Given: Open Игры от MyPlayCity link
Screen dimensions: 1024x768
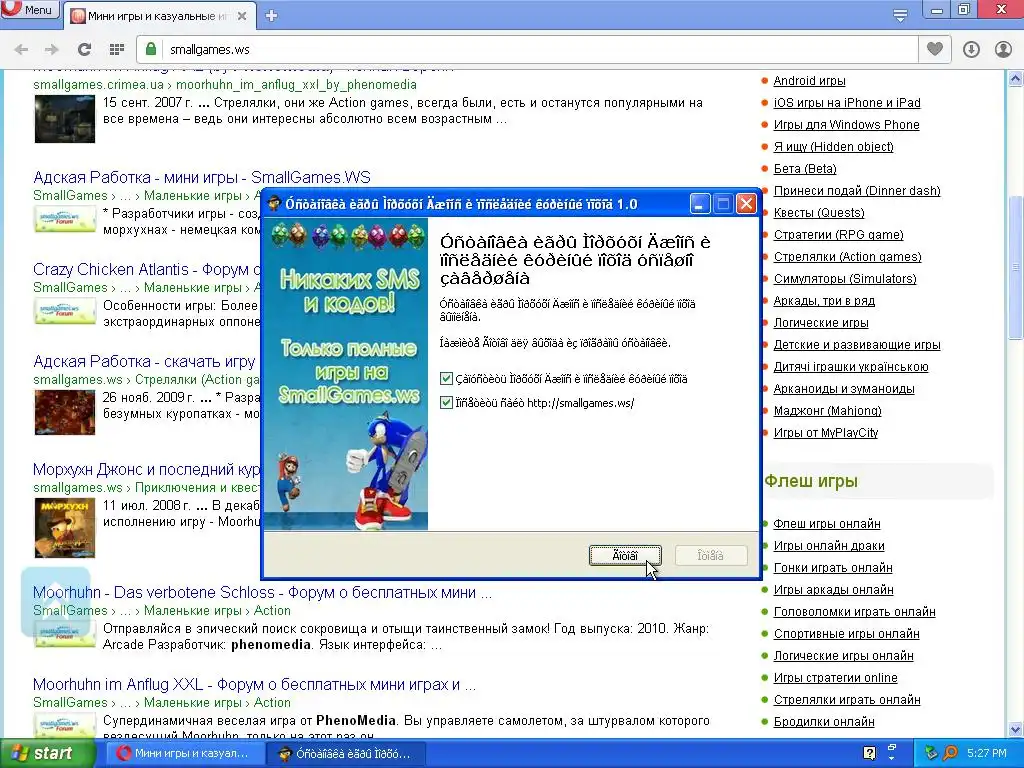Looking at the screenshot, I should [x=825, y=433].
